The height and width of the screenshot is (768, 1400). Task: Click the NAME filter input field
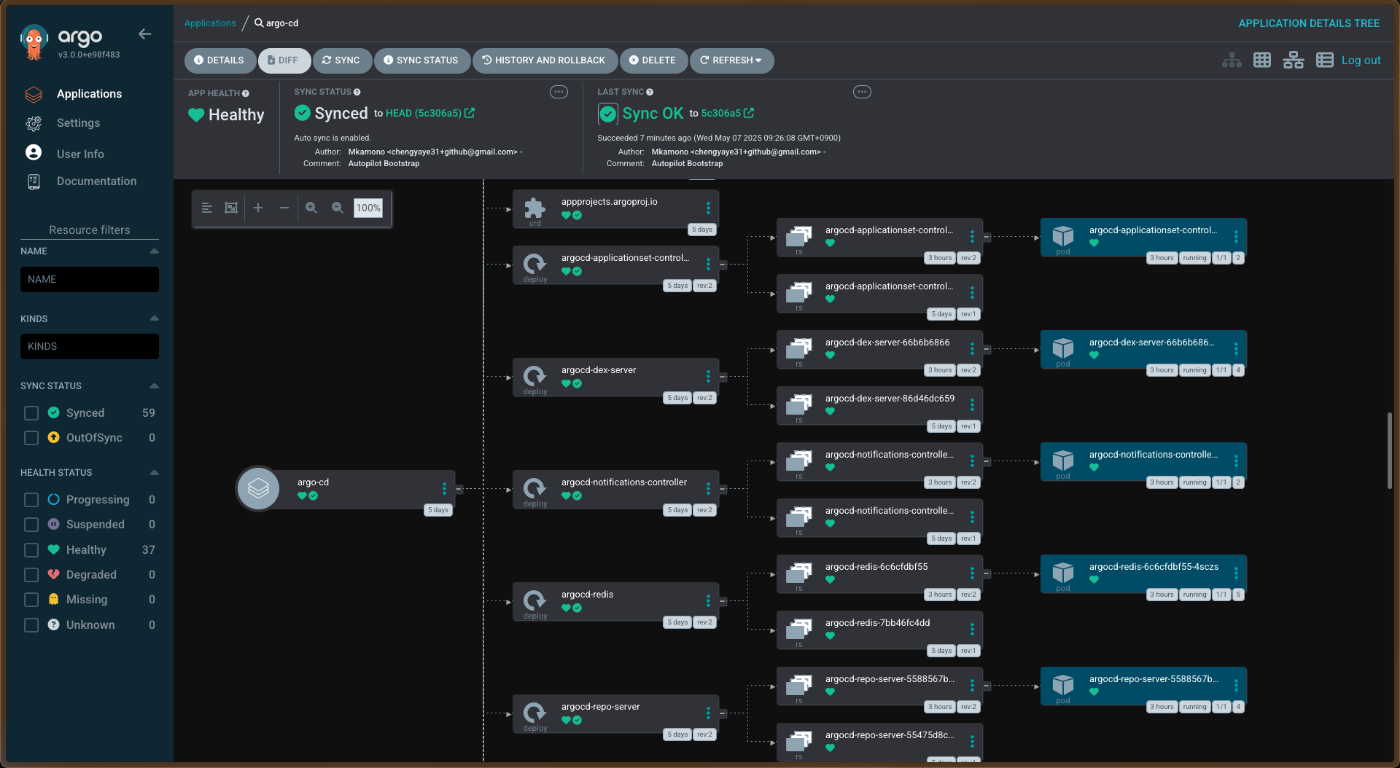click(89, 279)
